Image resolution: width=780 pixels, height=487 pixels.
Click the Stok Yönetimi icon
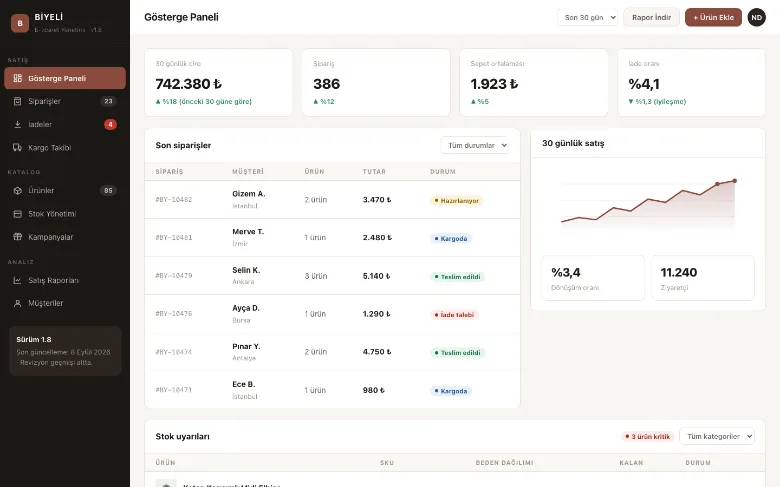click(x=17, y=214)
